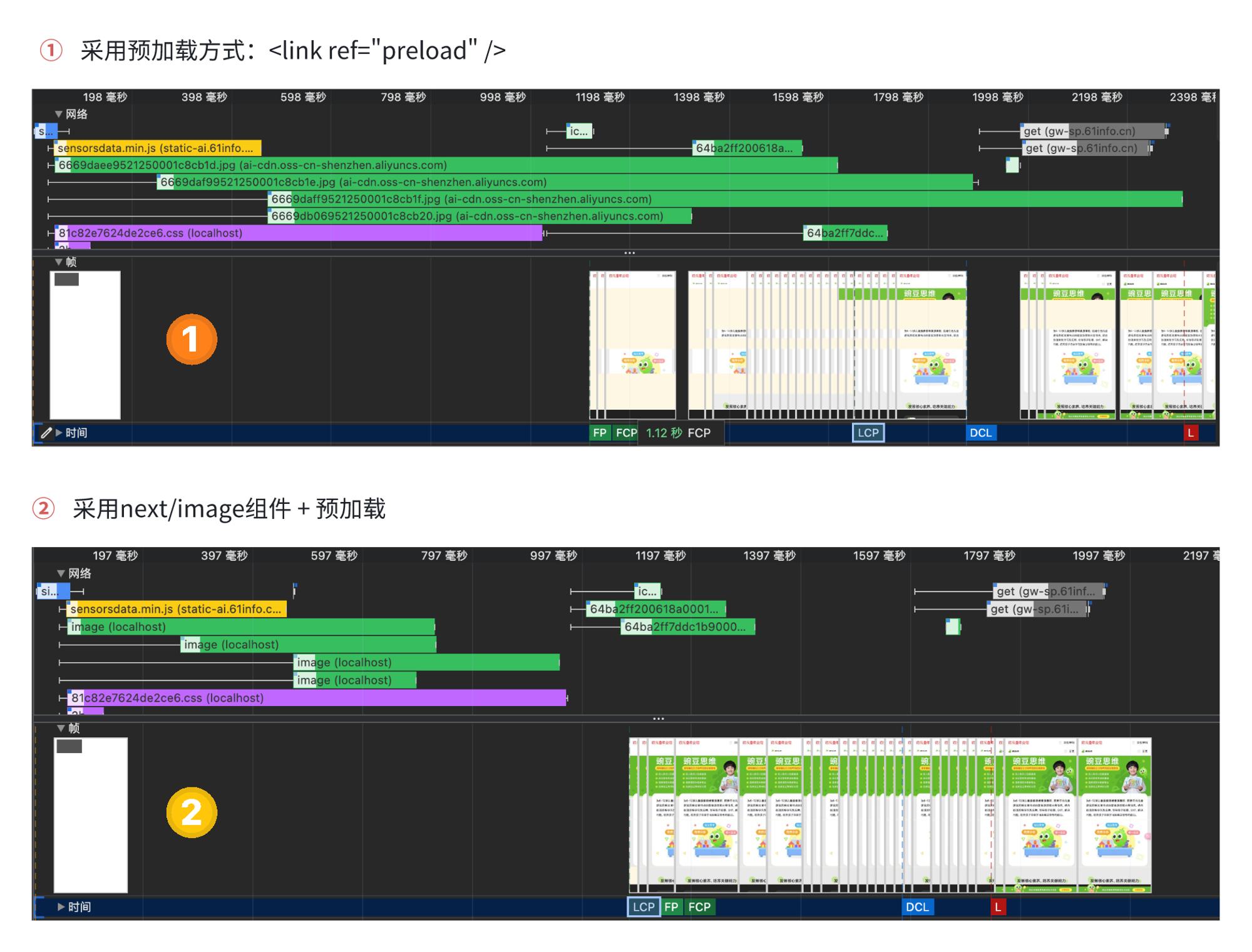1252x952 pixels.
Task: Click the DCL marker in first timeline
Action: coord(980,432)
